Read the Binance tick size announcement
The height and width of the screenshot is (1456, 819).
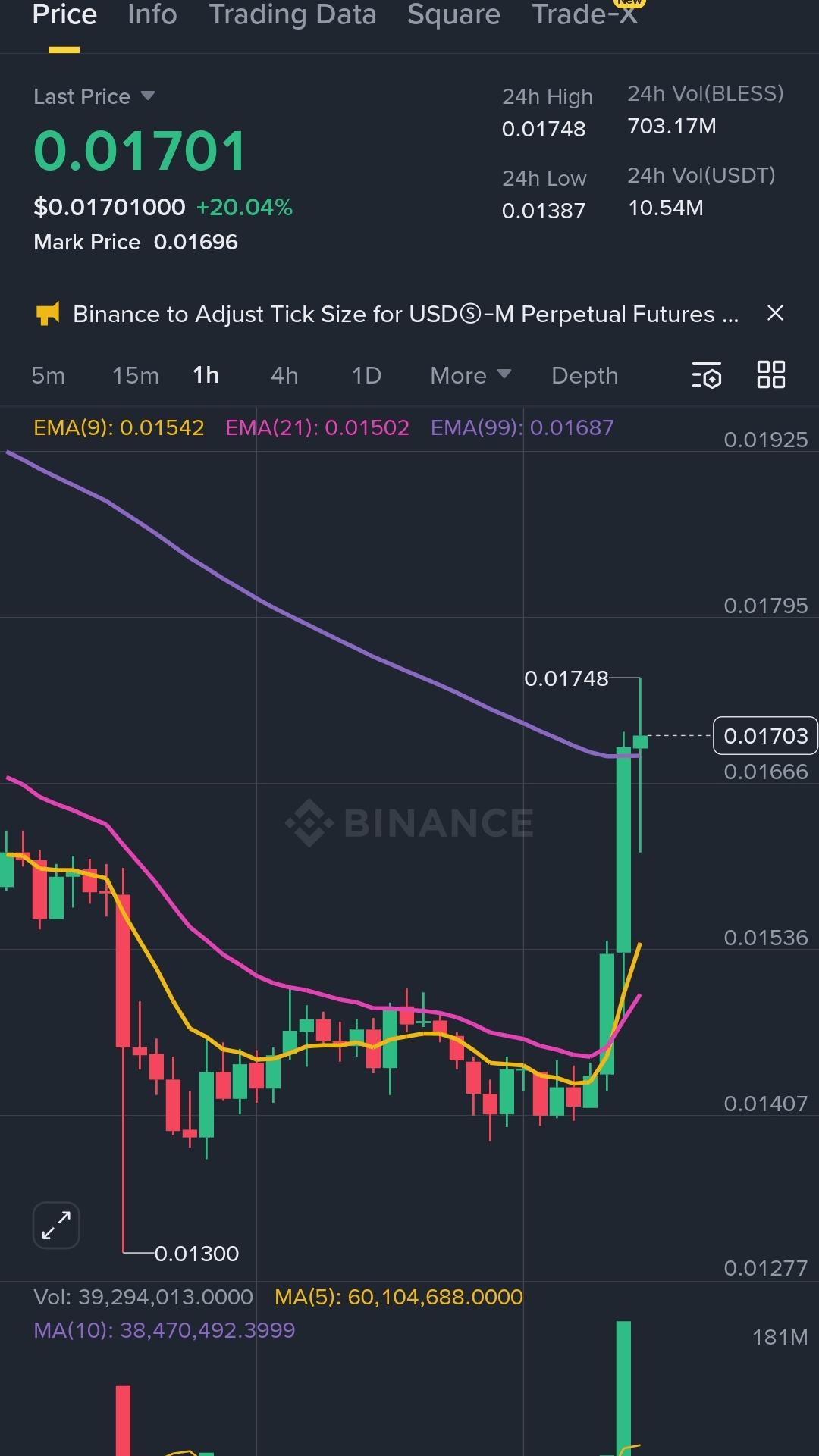coord(405,314)
